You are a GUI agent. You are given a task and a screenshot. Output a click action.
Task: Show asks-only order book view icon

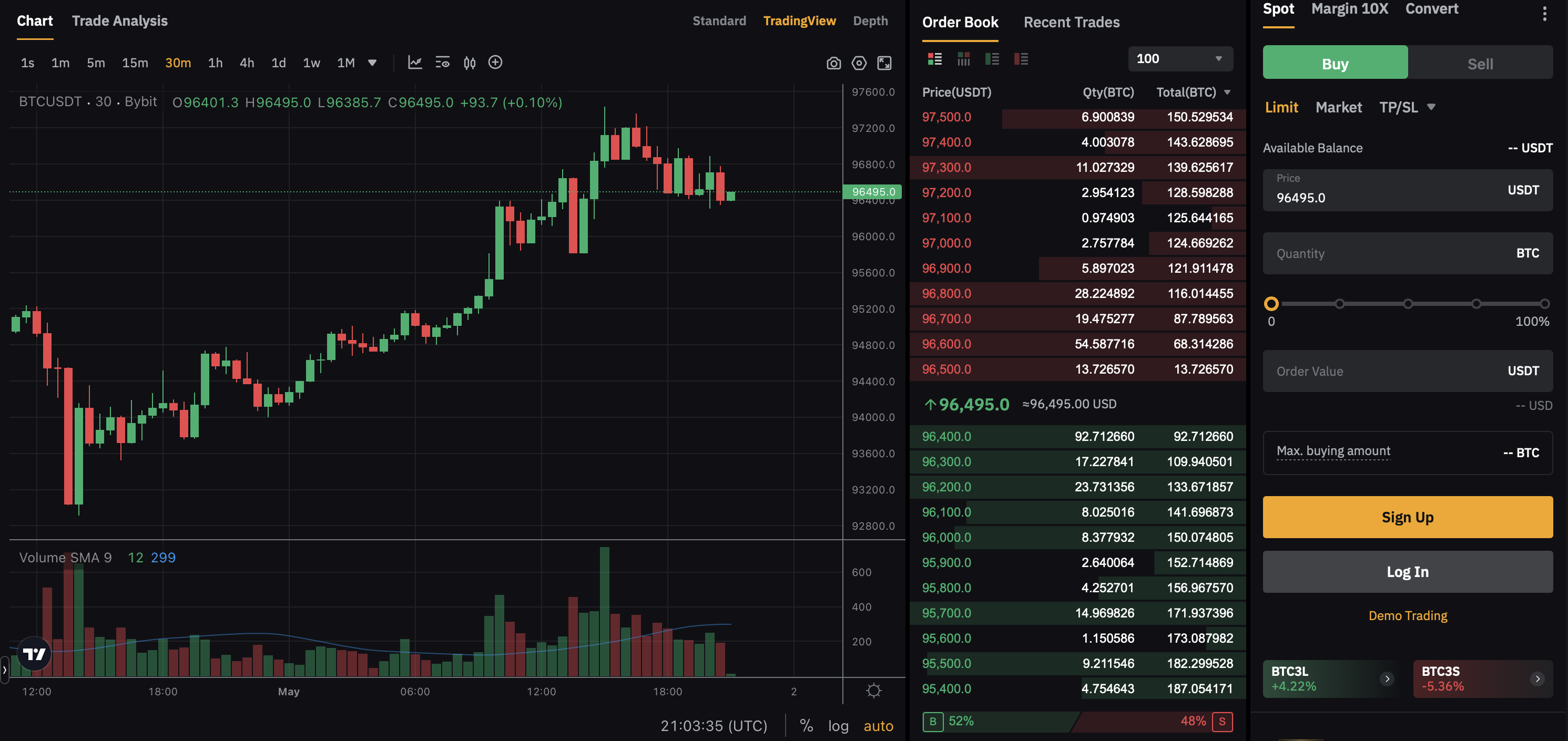tap(1021, 59)
